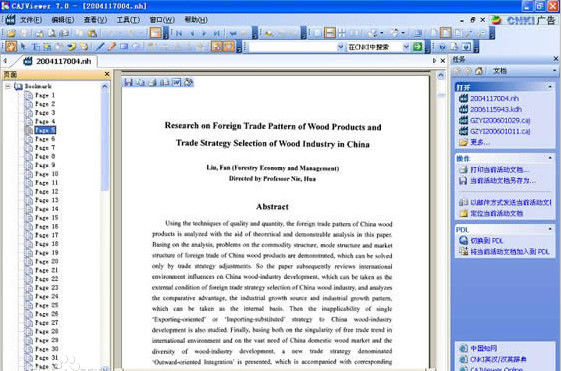562x371 pixels.
Task: Go to first page navigation button
Action: coord(179,33)
